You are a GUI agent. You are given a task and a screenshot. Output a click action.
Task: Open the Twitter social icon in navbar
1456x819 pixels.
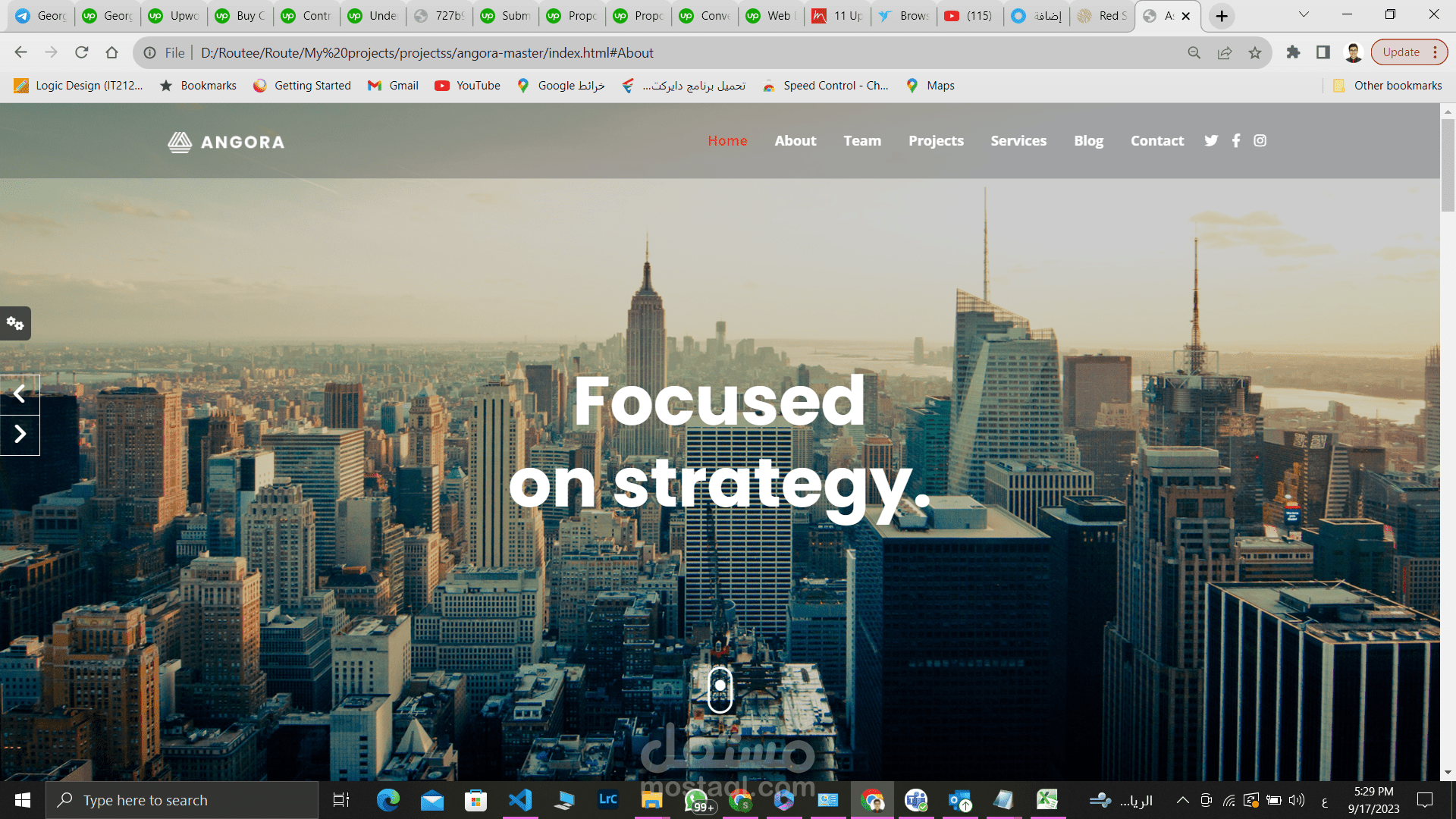point(1211,141)
